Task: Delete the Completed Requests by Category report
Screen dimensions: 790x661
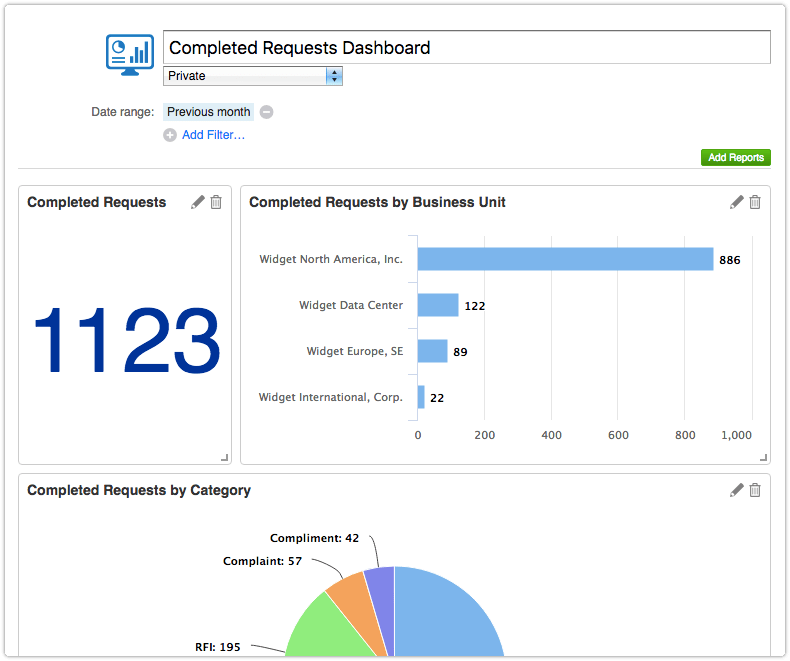Action: pos(755,490)
